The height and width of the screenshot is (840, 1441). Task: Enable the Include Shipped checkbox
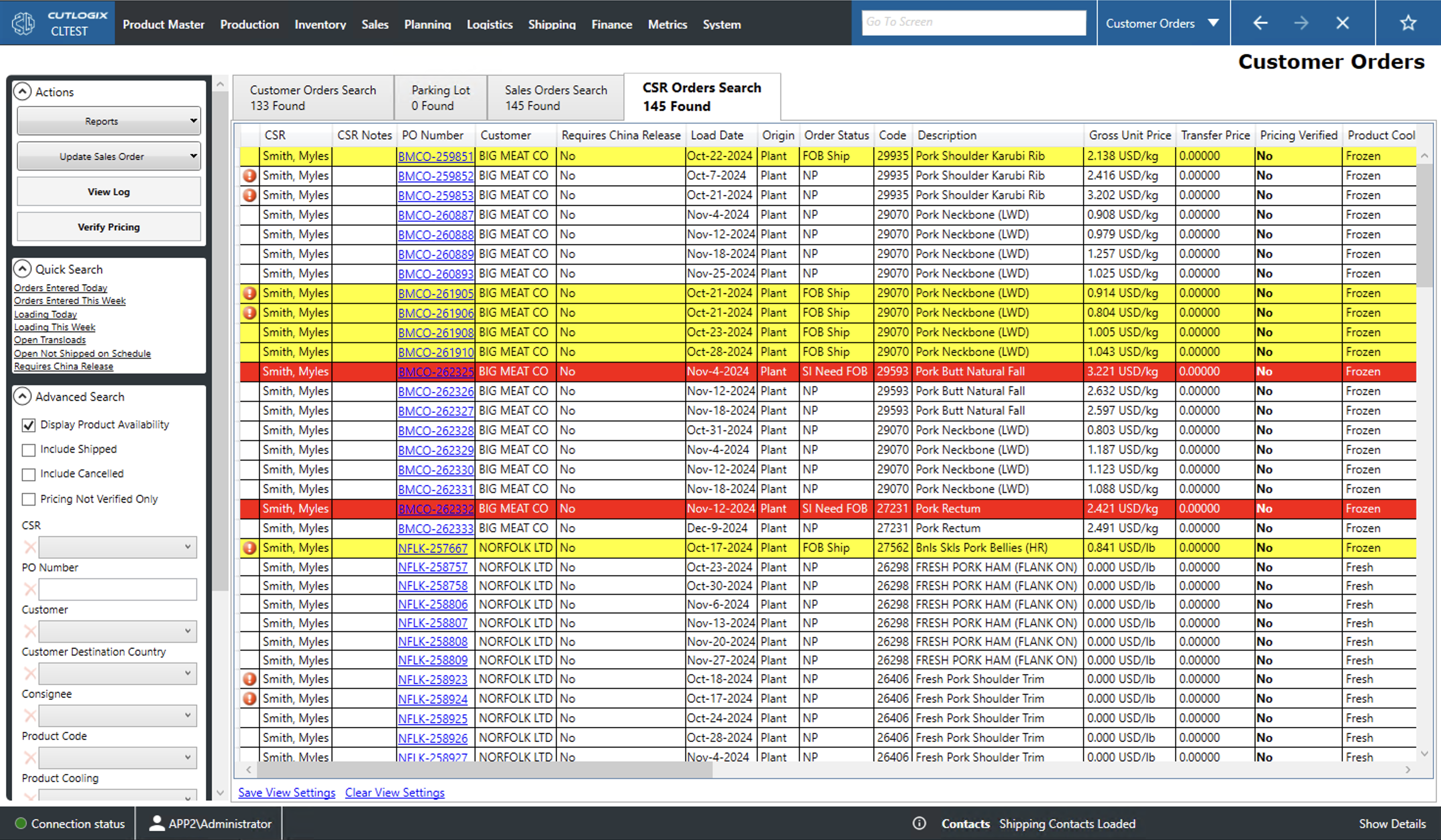[x=28, y=450]
